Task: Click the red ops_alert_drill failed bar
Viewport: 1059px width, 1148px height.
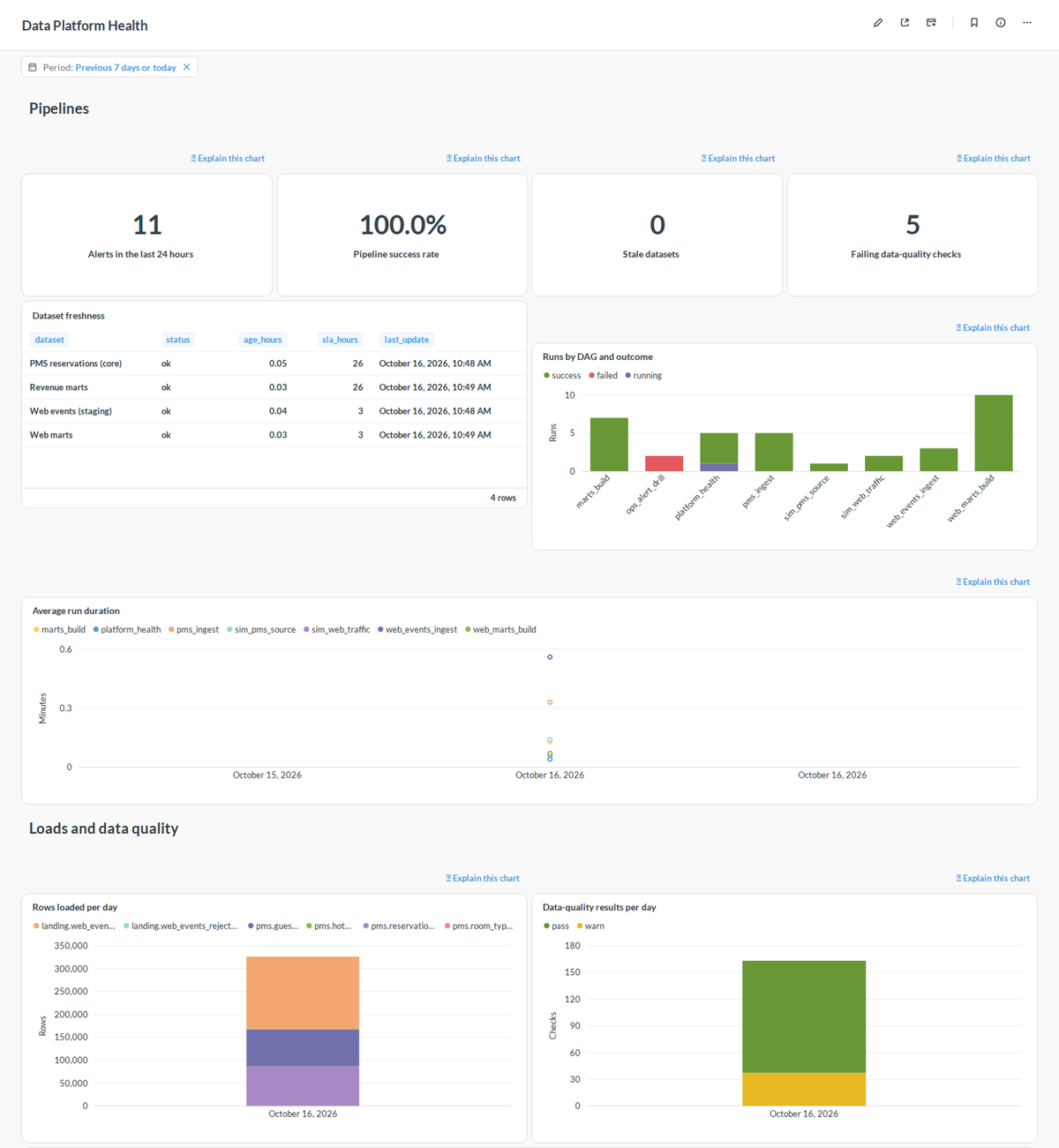Action: point(664,463)
